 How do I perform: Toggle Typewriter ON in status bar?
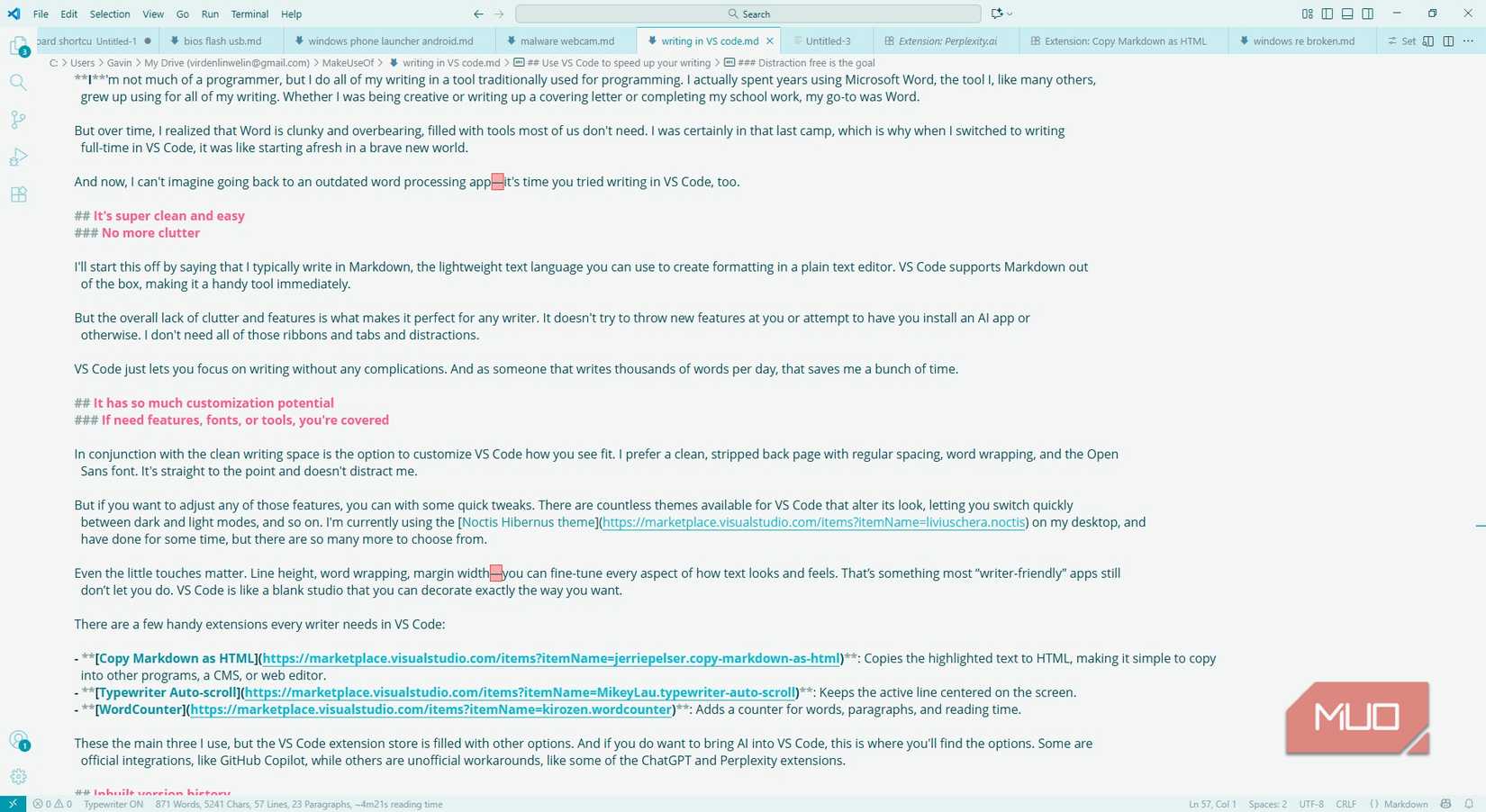pos(113,804)
